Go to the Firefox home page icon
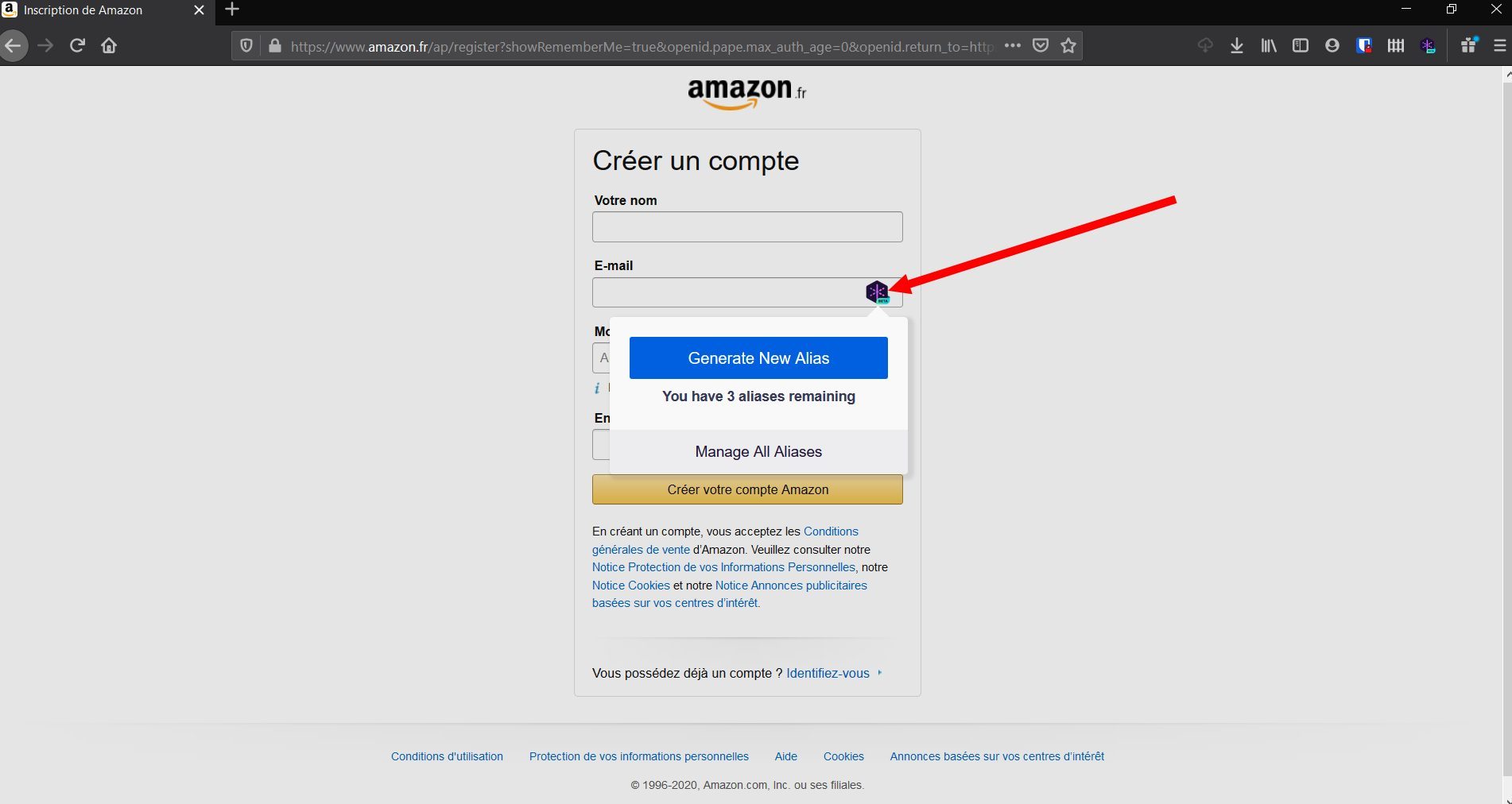Viewport: 1512px width, 804px height. pyautogui.click(x=109, y=46)
